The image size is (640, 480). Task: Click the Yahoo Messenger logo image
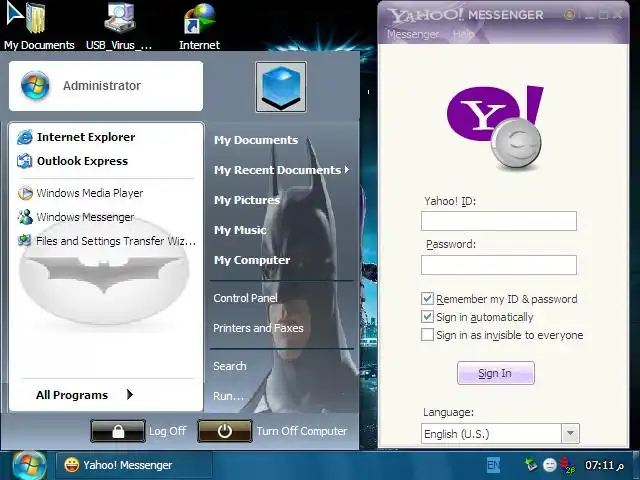[x=495, y=129]
